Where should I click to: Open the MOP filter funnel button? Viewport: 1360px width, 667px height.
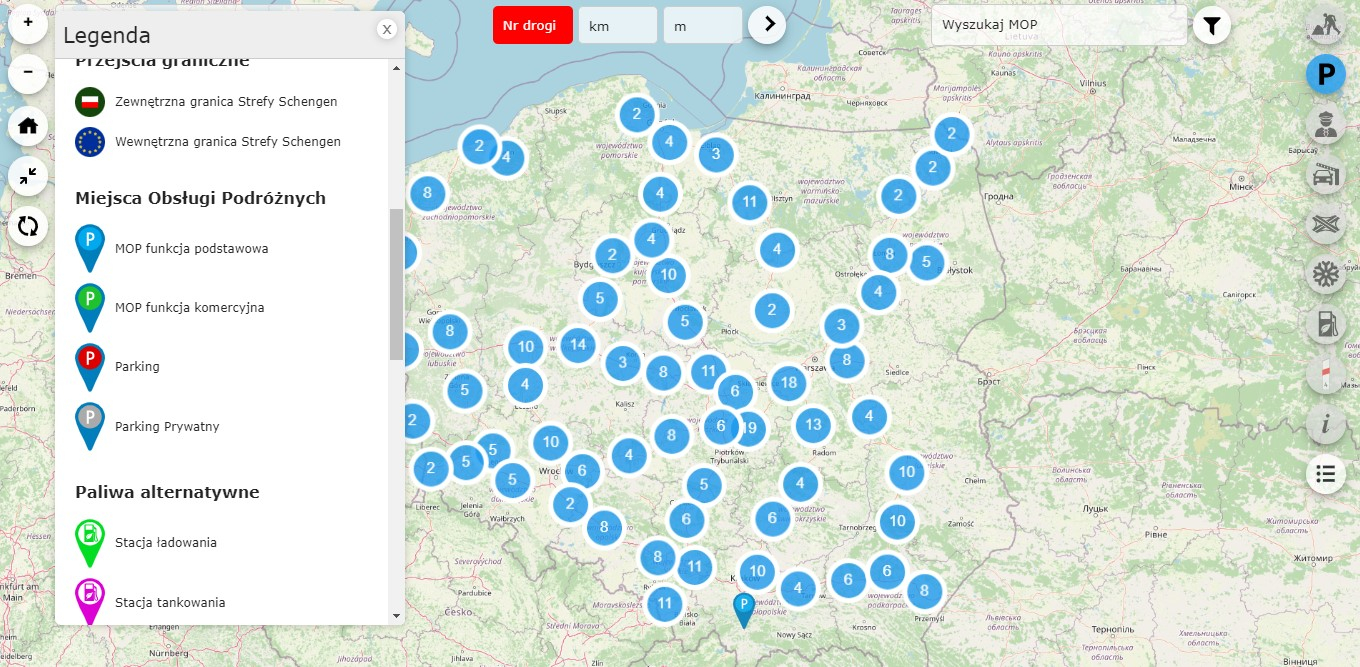pyautogui.click(x=1212, y=25)
